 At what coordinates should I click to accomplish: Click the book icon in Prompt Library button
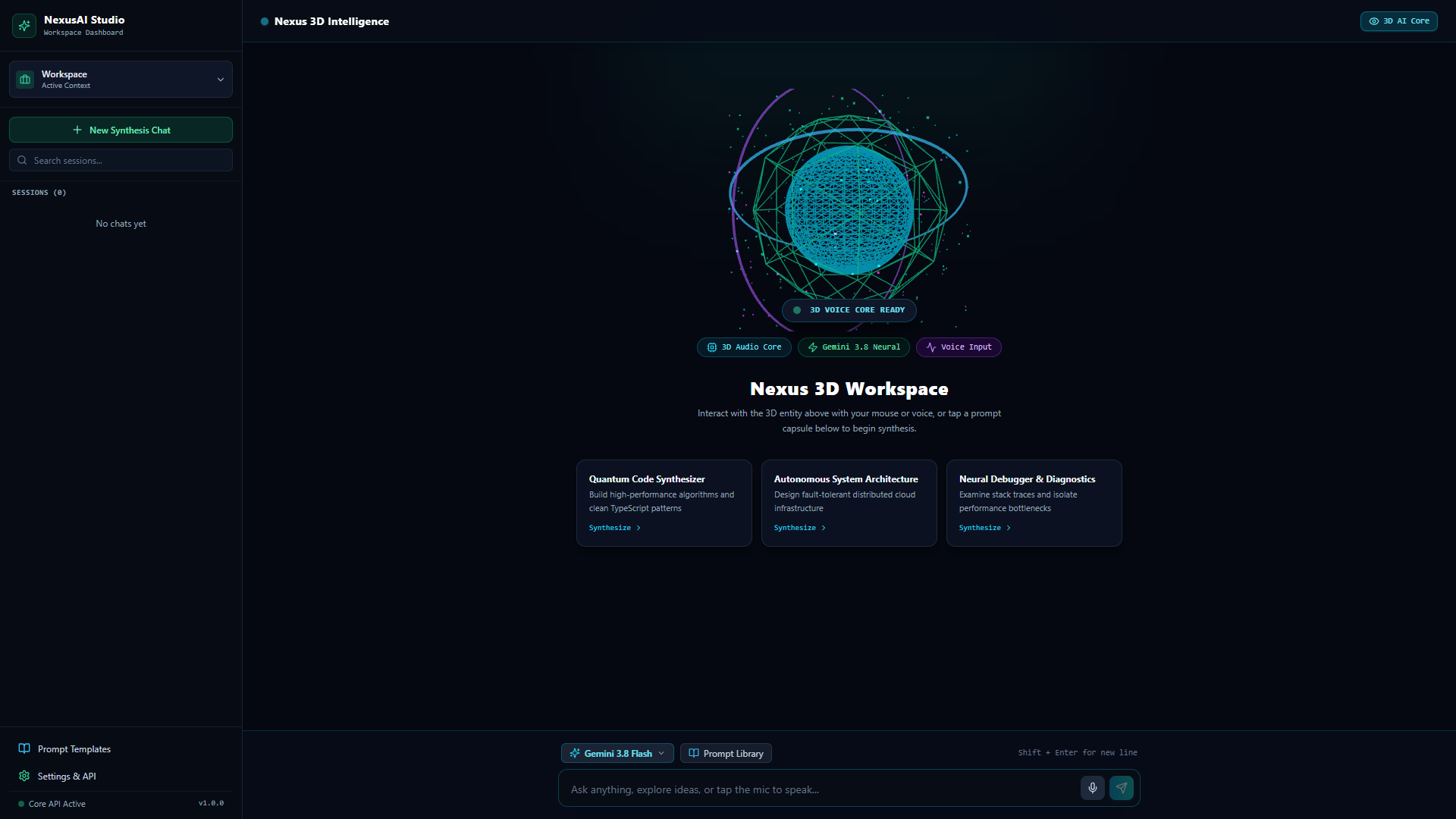(694, 753)
